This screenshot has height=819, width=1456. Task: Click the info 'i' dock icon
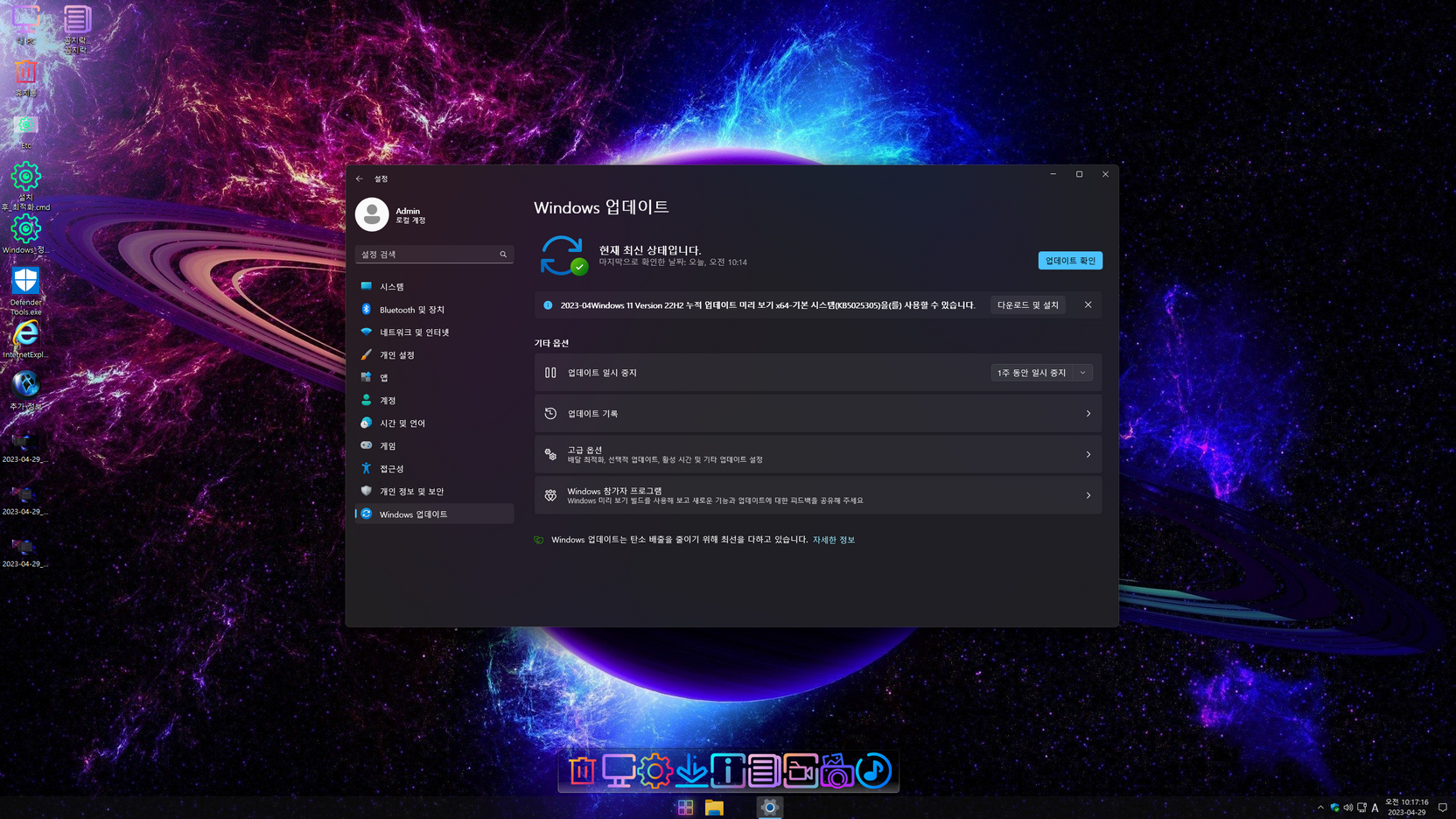pyautogui.click(x=728, y=771)
